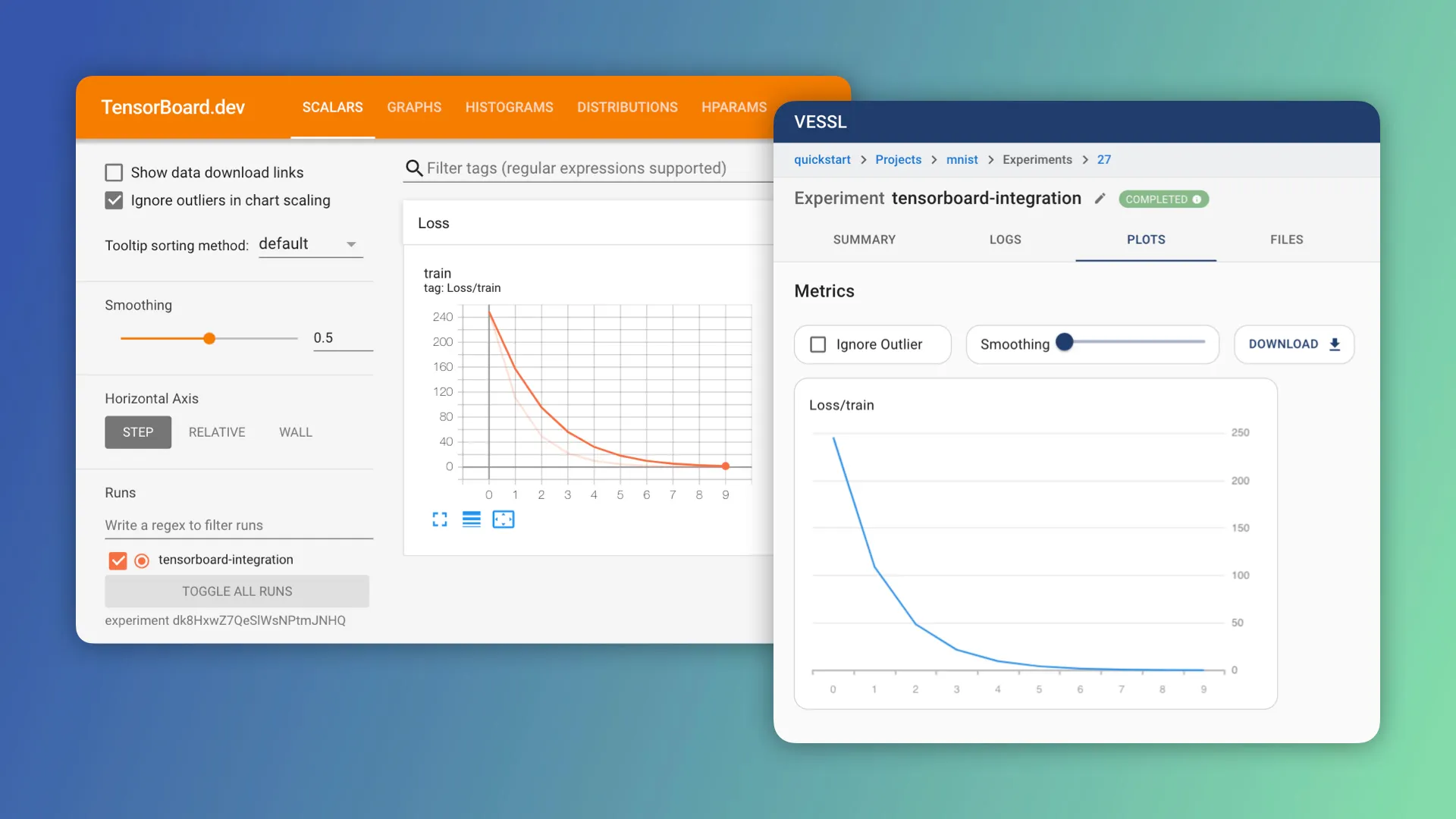Select the tensorboard-integration run radio button
Image resolution: width=1456 pixels, height=819 pixels.
[142, 560]
